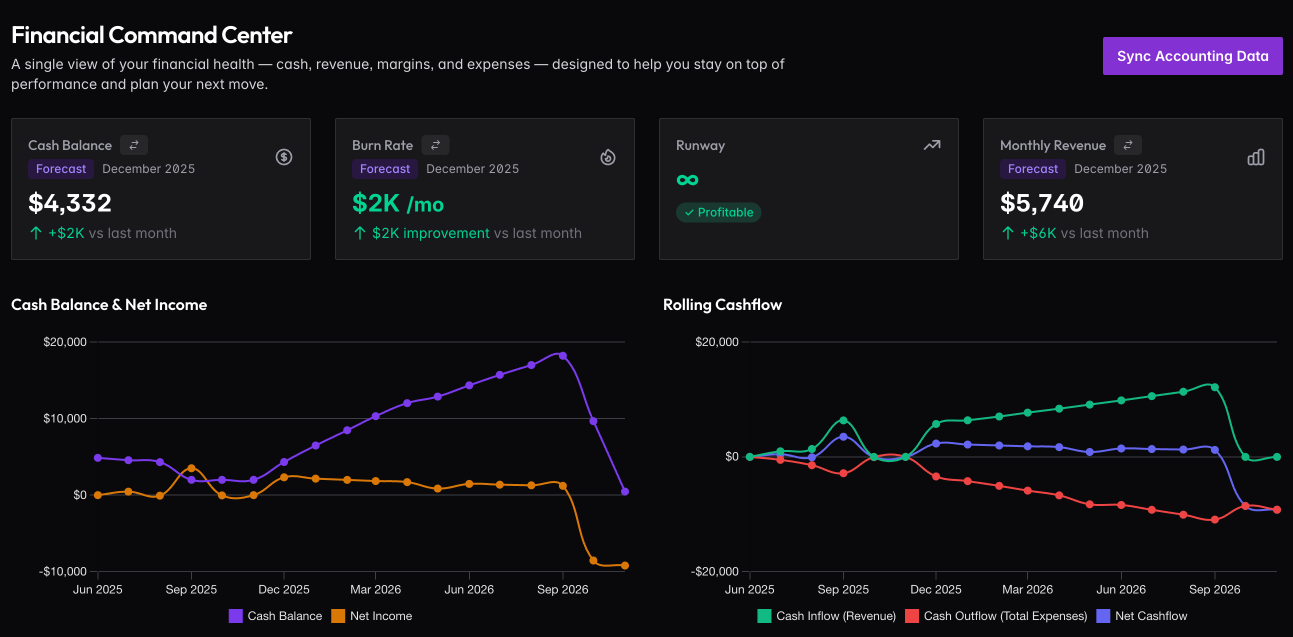Click the Sep 2026 peak point on Cash Balance line
This screenshot has height=637, width=1293.
pyautogui.click(x=562, y=355)
